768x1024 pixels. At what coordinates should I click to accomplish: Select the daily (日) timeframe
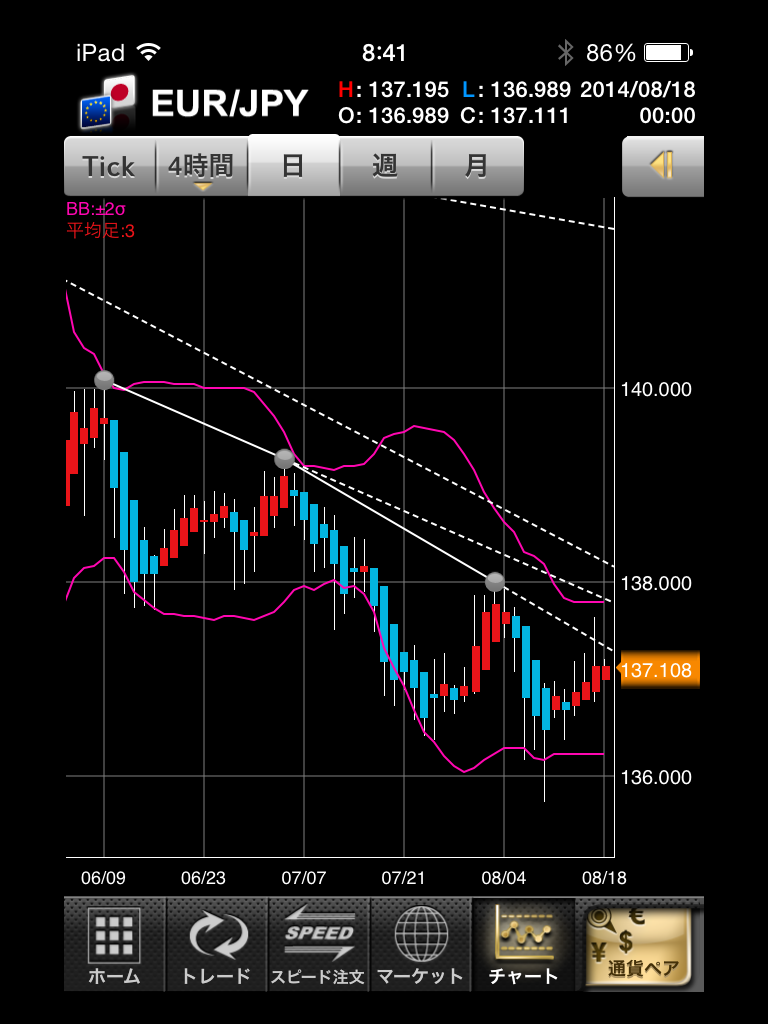(294, 165)
